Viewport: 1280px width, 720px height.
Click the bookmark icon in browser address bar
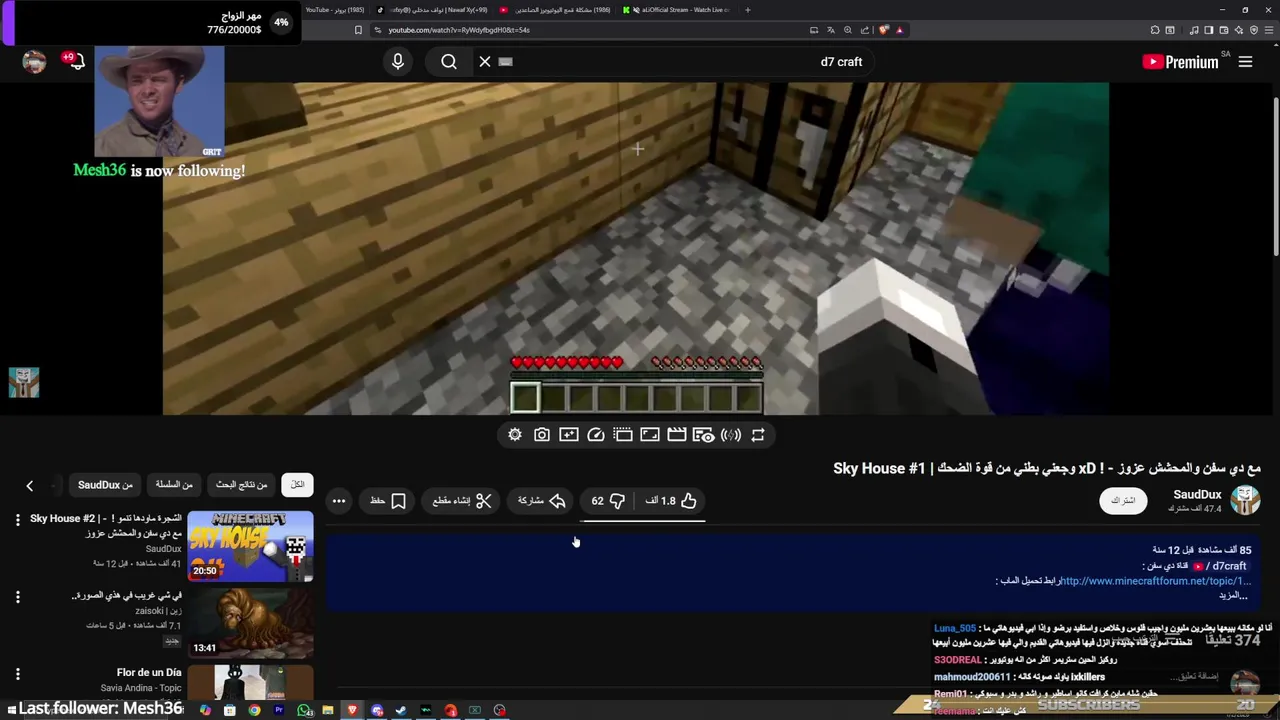pos(358,30)
